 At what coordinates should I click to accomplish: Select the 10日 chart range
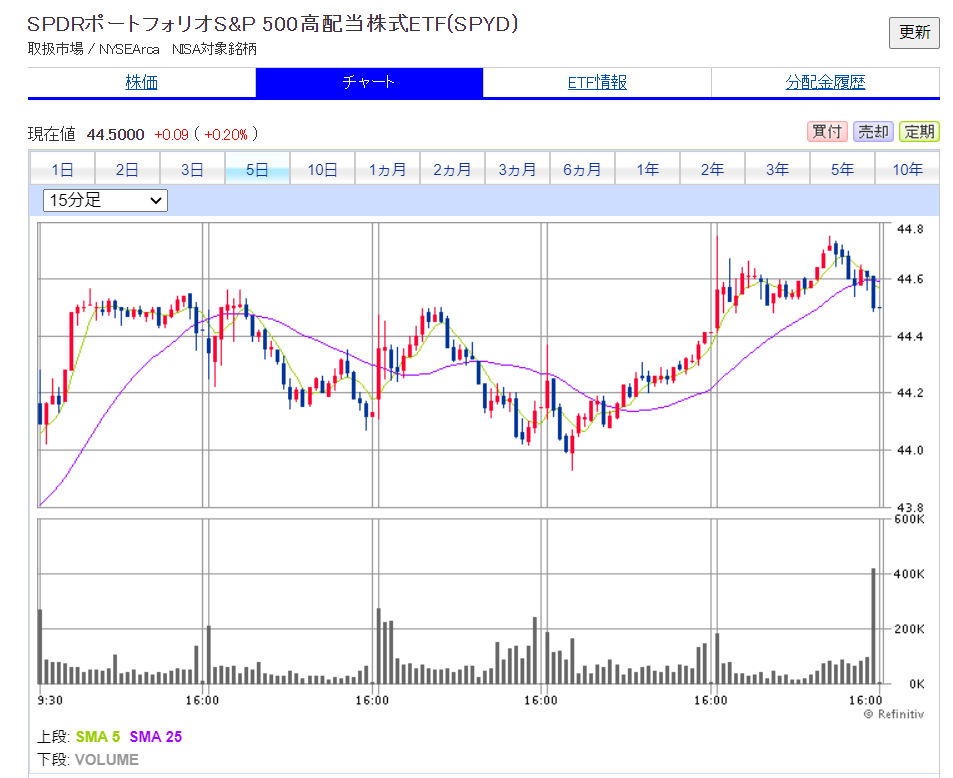(x=322, y=169)
